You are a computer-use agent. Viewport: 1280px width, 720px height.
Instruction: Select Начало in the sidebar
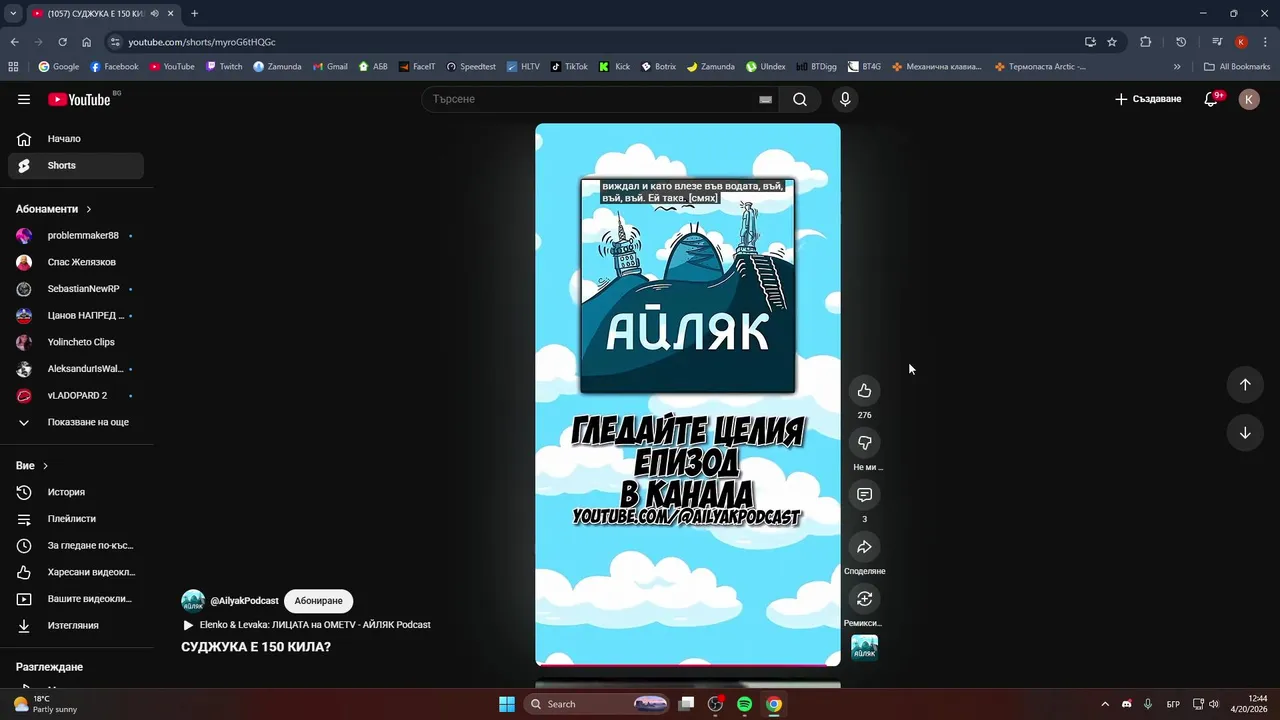(76, 139)
